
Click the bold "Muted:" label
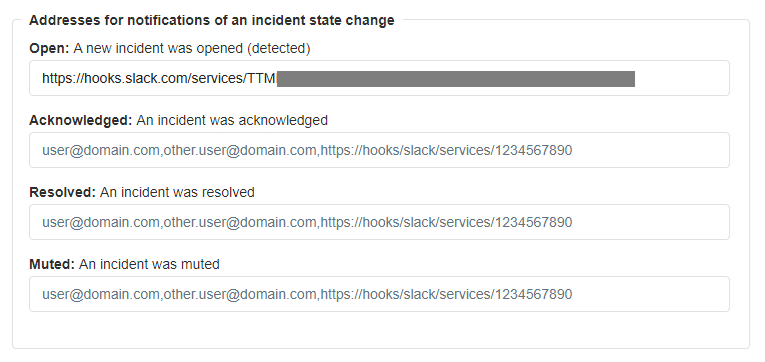tap(52, 264)
